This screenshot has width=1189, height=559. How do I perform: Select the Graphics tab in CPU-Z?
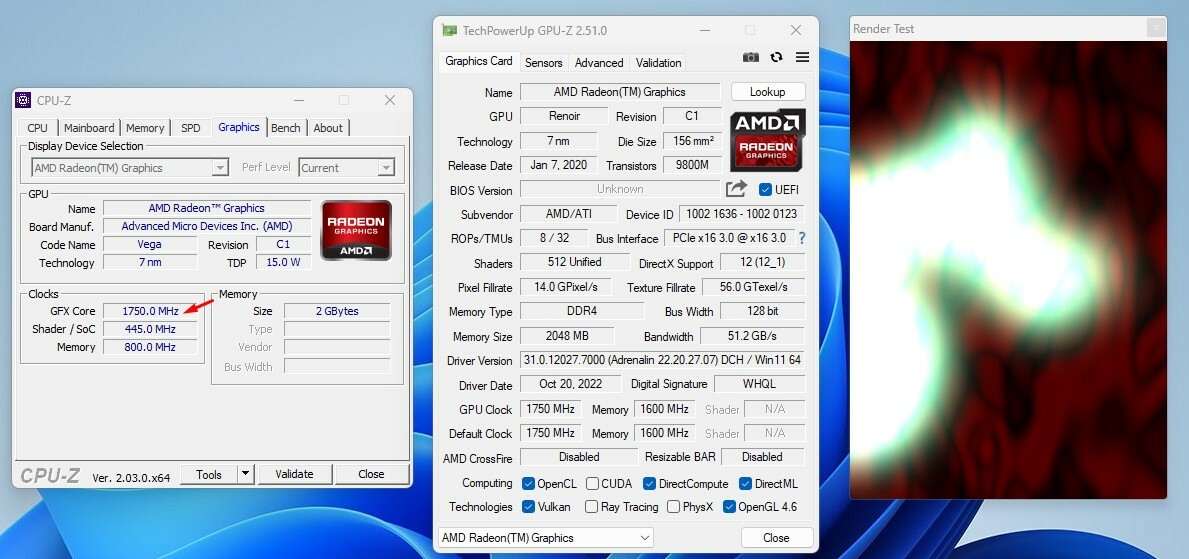click(239, 127)
